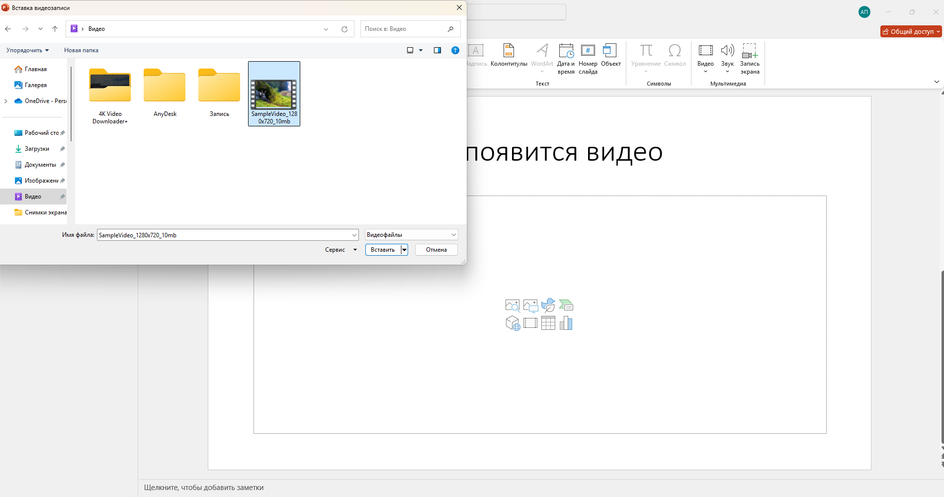Click Видео button in Мультимедиа group

[706, 58]
